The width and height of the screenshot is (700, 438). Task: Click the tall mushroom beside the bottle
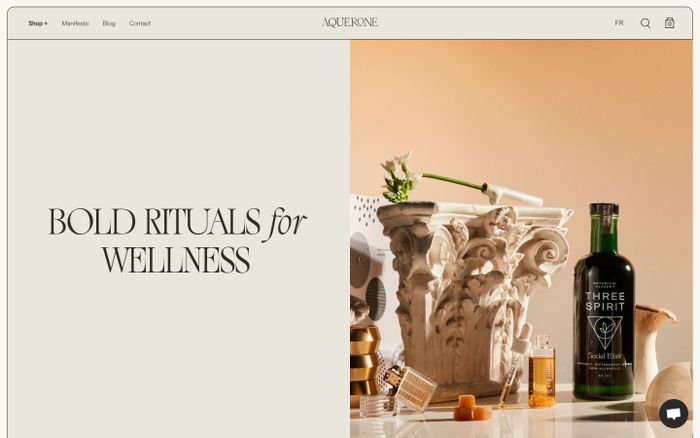(650, 346)
